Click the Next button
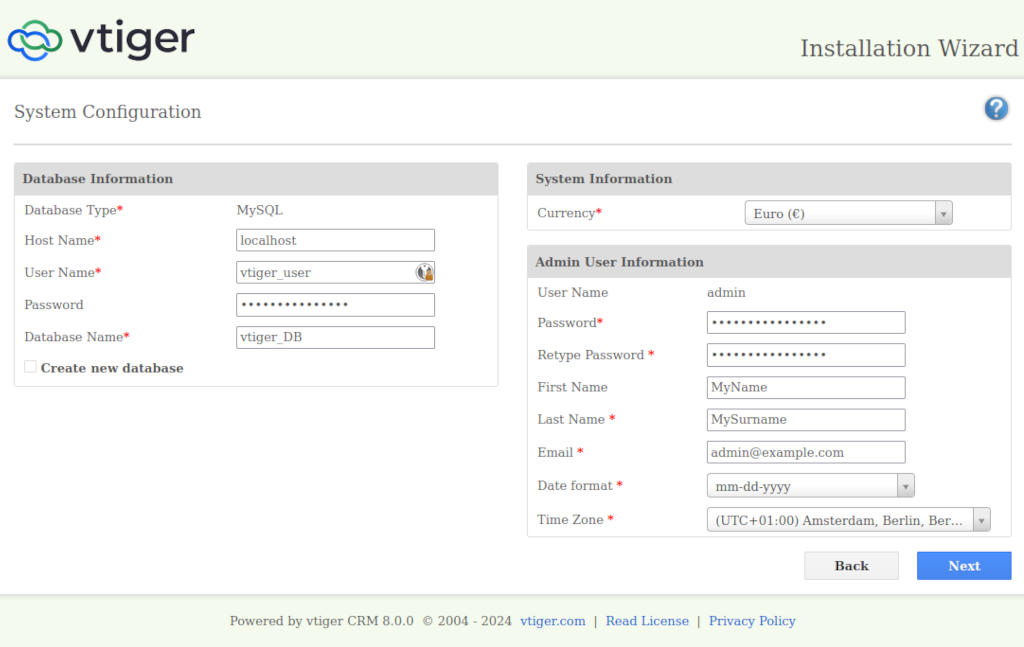This screenshot has height=647, width=1024. (964, 565)
